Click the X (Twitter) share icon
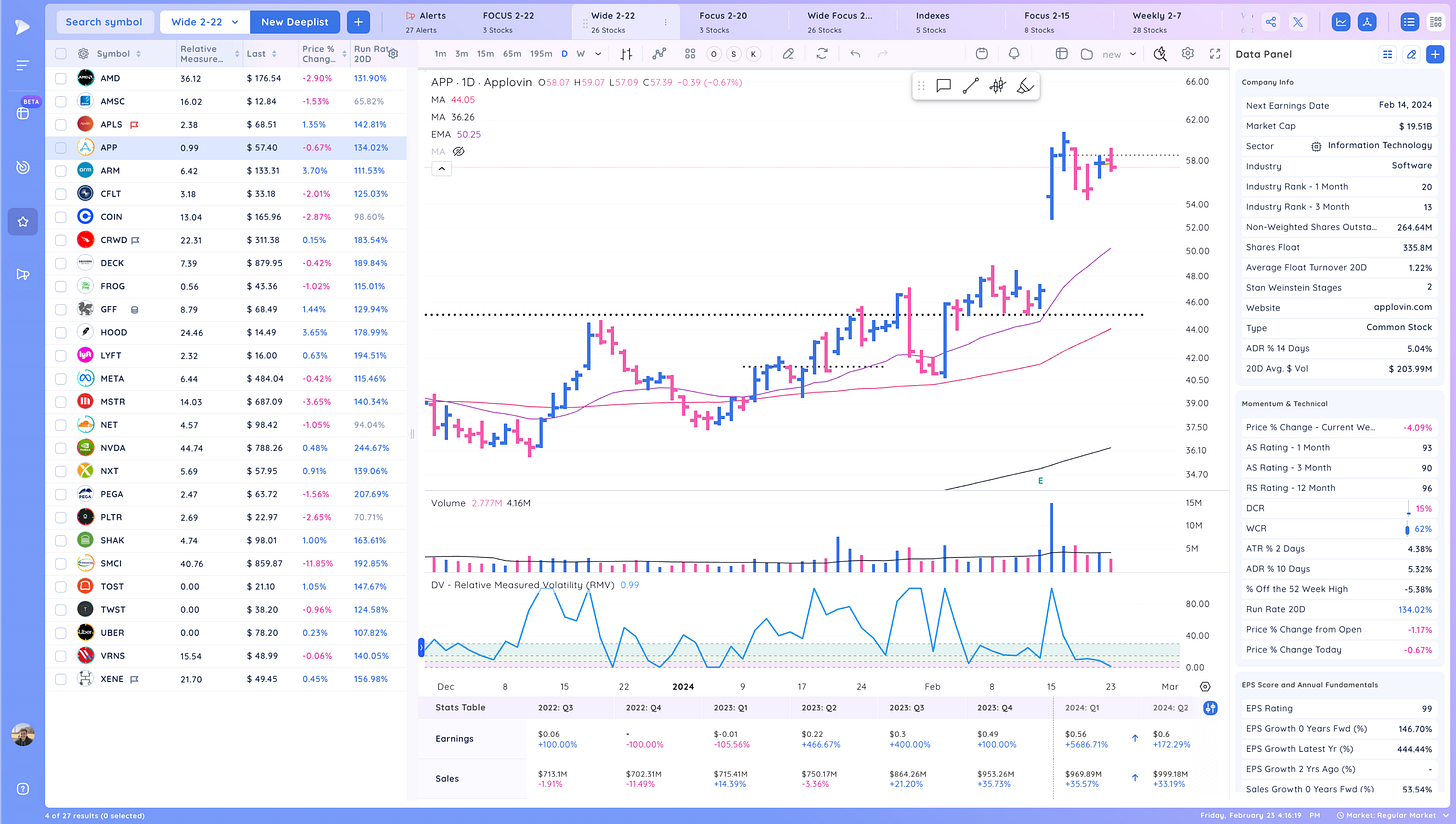1456x824 pixels. pos(1298,22)
